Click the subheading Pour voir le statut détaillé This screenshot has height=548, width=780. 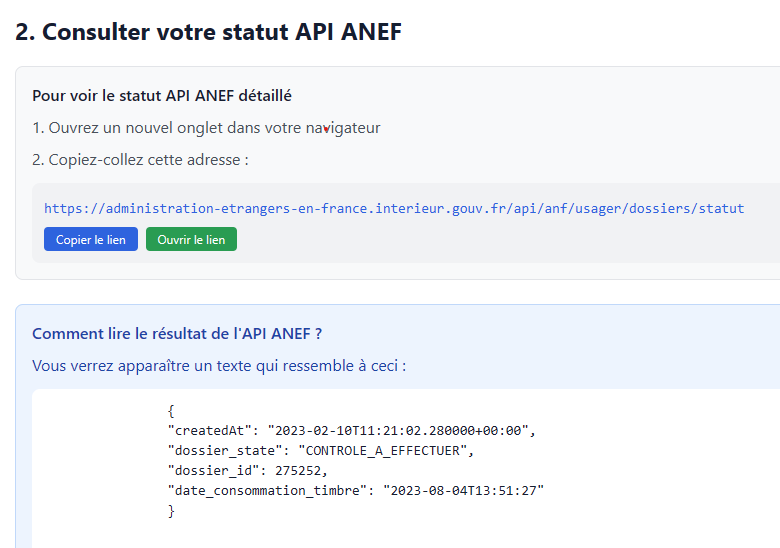pos(162,96)
